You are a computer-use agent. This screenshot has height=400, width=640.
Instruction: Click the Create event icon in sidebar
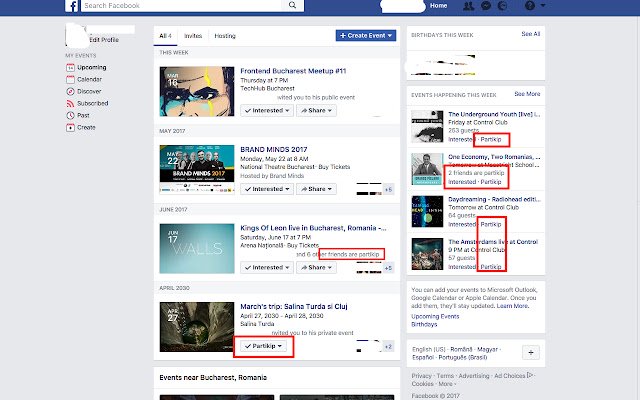pyautogui.click(x=70, y=127)
